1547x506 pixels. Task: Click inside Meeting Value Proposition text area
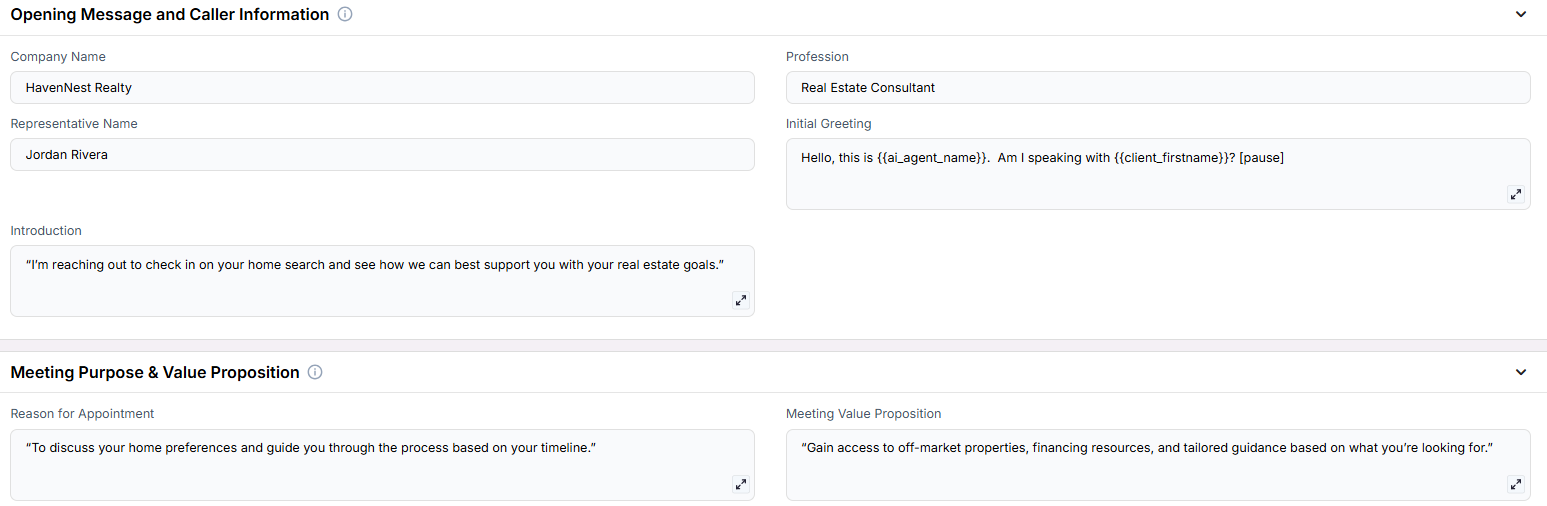pos(1158,465)
